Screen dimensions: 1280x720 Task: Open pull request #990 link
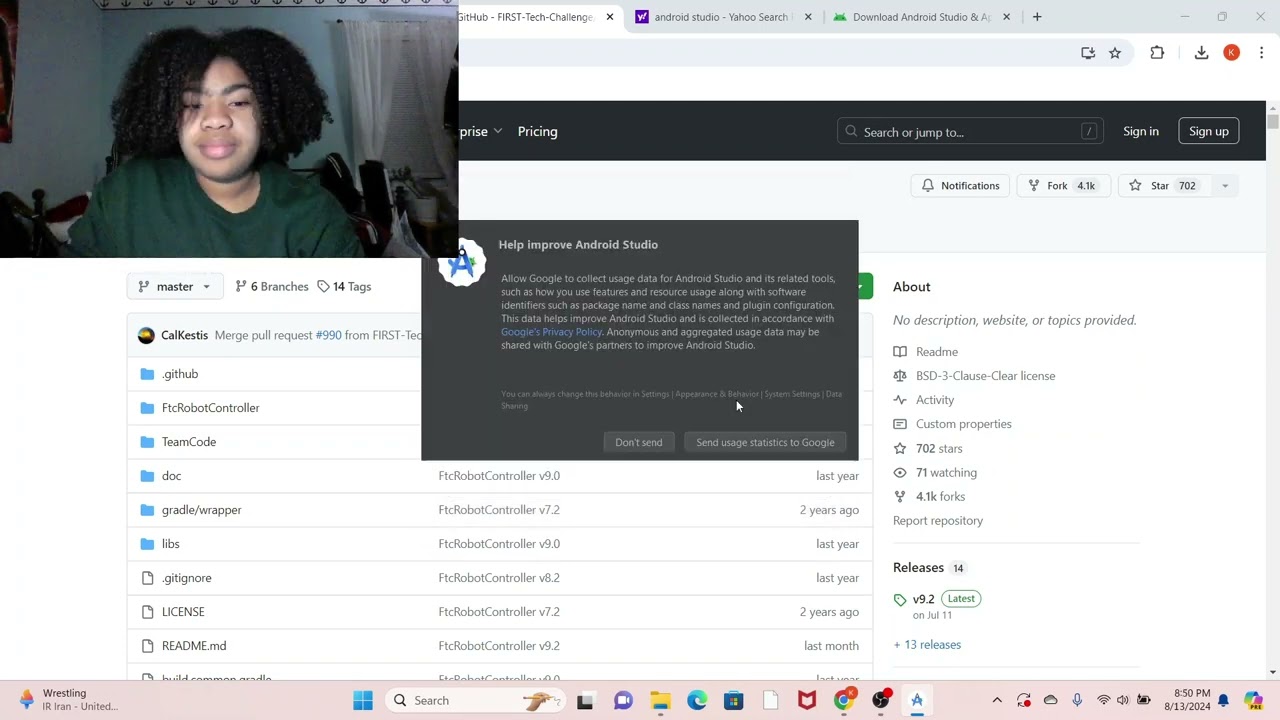(x=328, y=335)
